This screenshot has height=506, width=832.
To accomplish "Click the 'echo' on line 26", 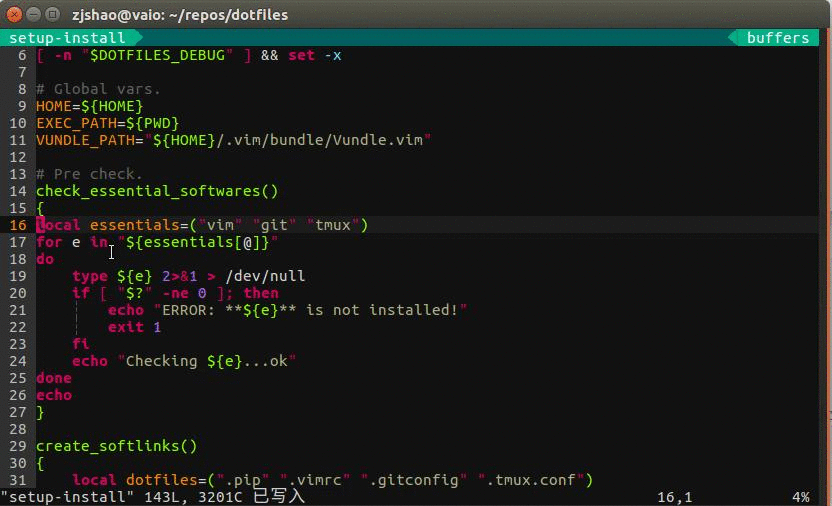I will (54, 395).
